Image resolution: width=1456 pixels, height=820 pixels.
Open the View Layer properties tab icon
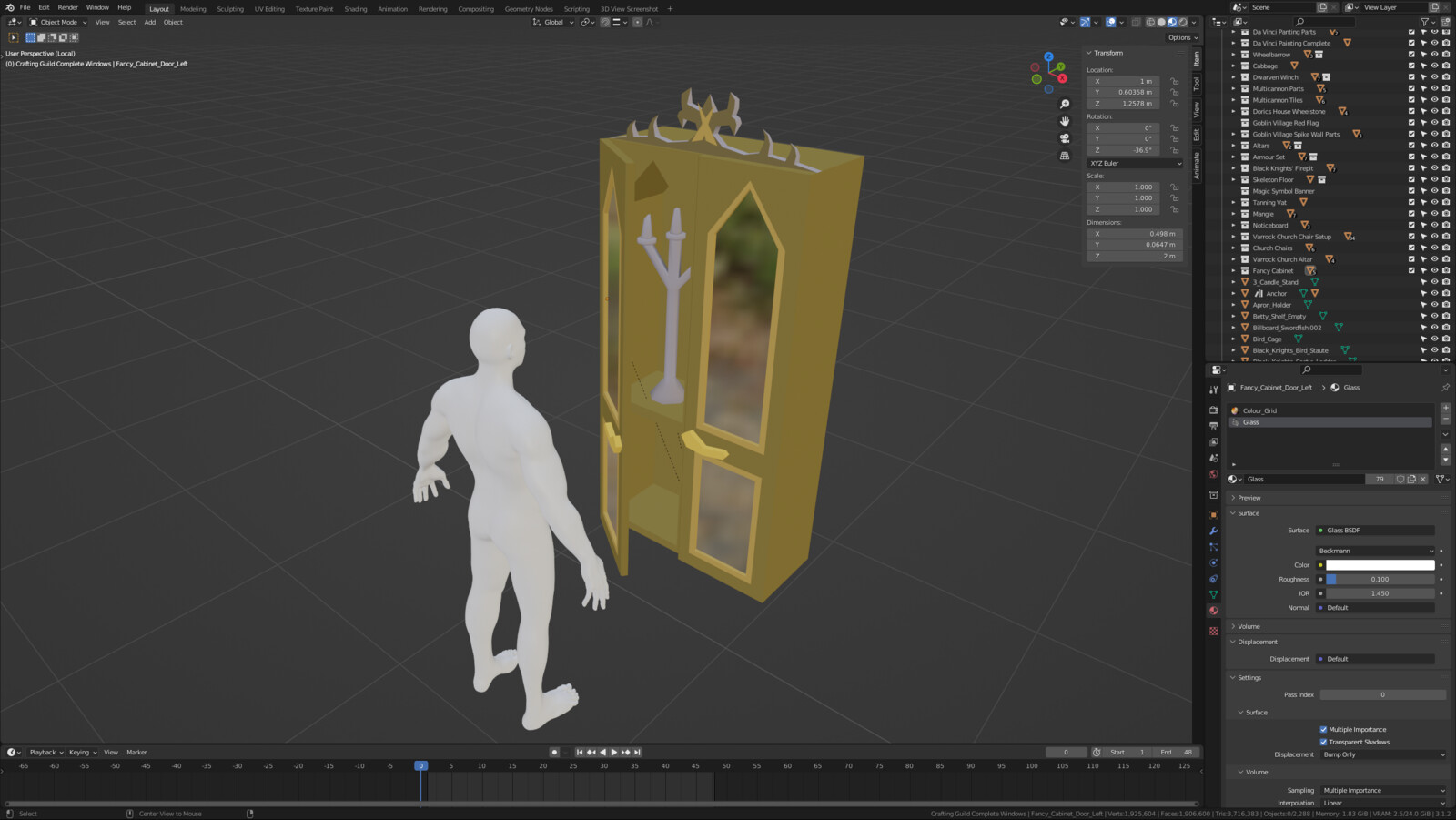click(x=1213, y=441)
